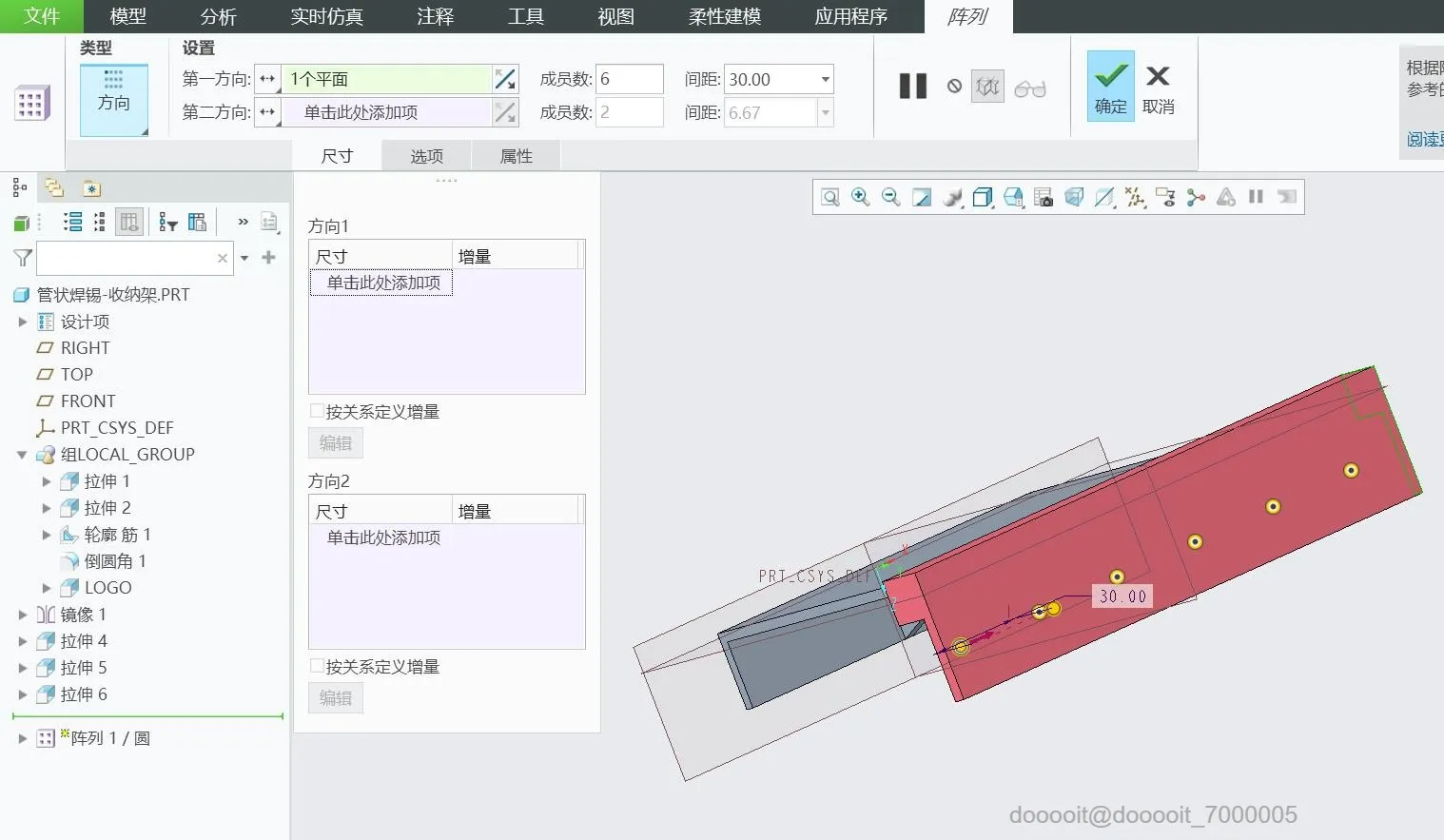Viewport: 1444px width, 840px height.
Task: Select the 拉伸 5 feature in tree
Action: click(84, 668)
